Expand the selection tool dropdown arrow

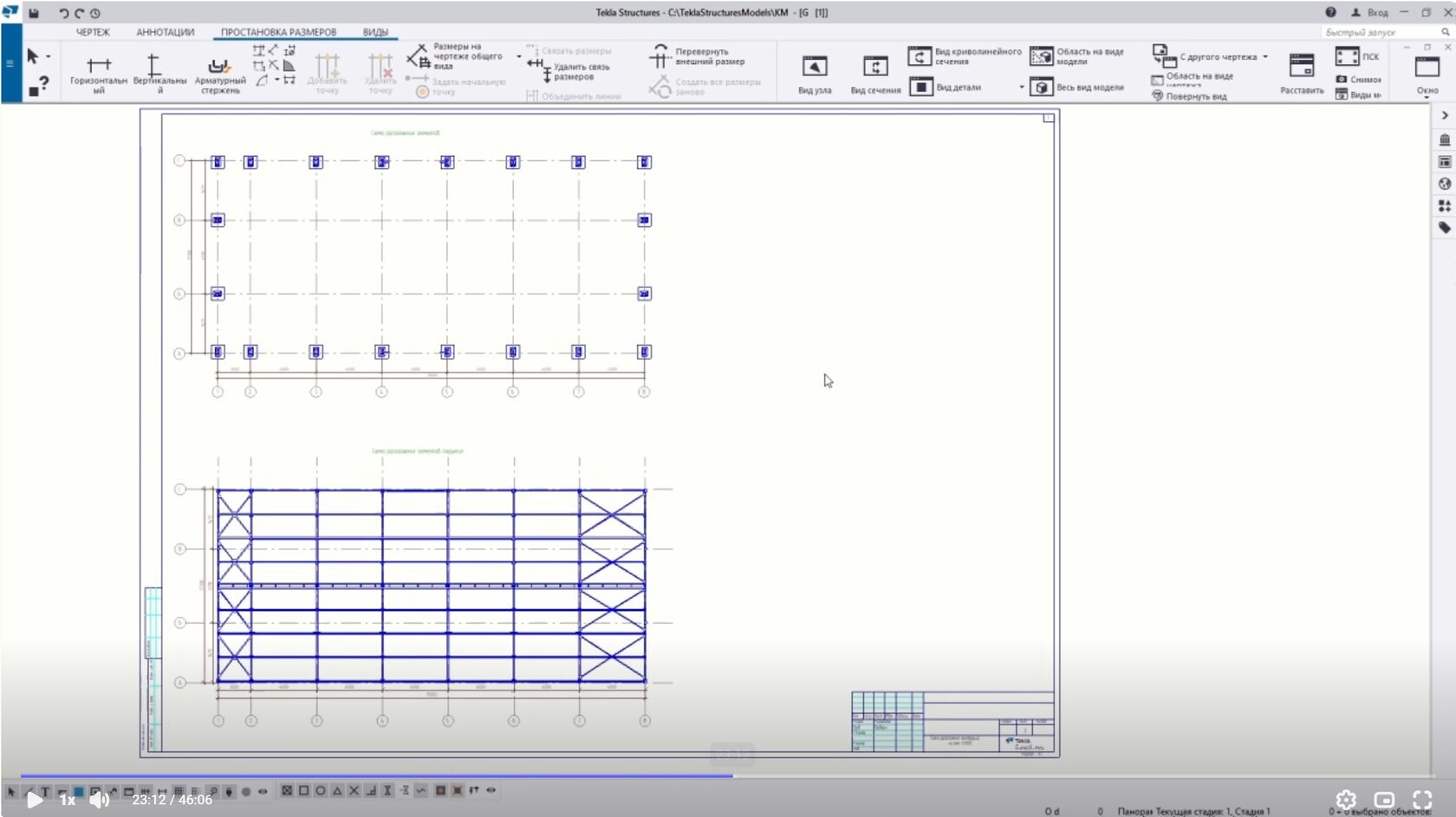pos(49,57)
